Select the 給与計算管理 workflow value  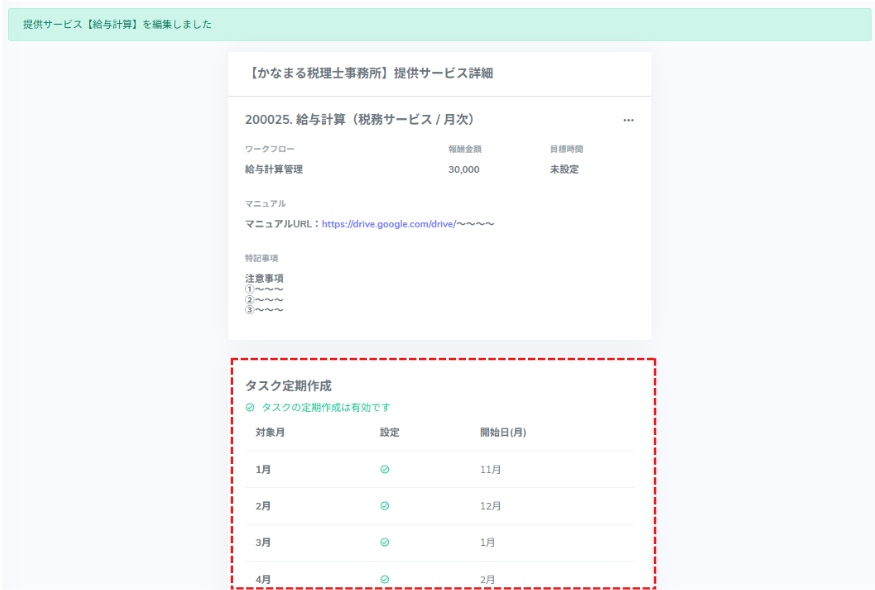point(274,169)
